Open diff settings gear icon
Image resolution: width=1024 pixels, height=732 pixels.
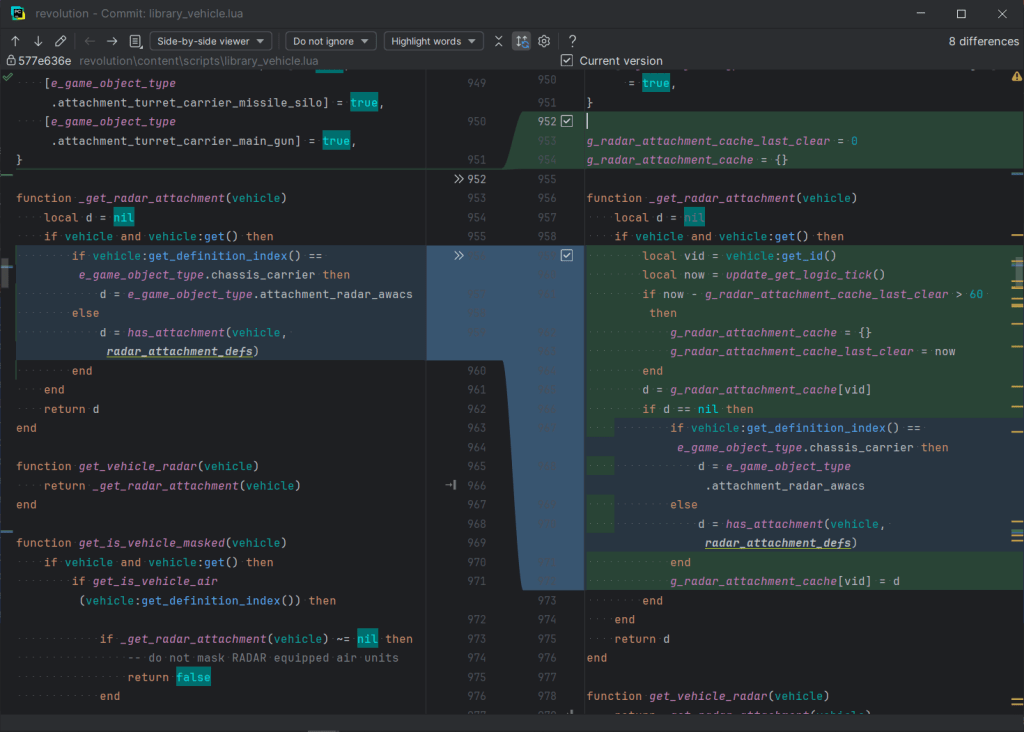(544, 41)
